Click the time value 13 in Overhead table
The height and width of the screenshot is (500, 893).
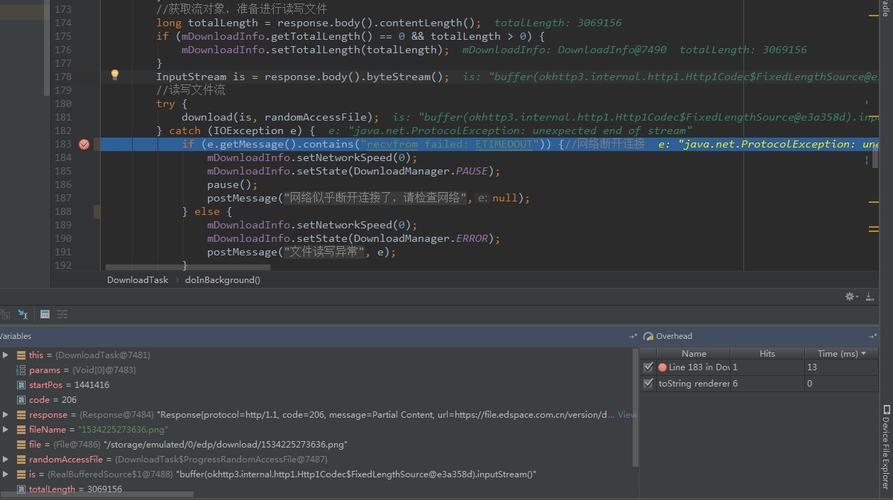812,367
